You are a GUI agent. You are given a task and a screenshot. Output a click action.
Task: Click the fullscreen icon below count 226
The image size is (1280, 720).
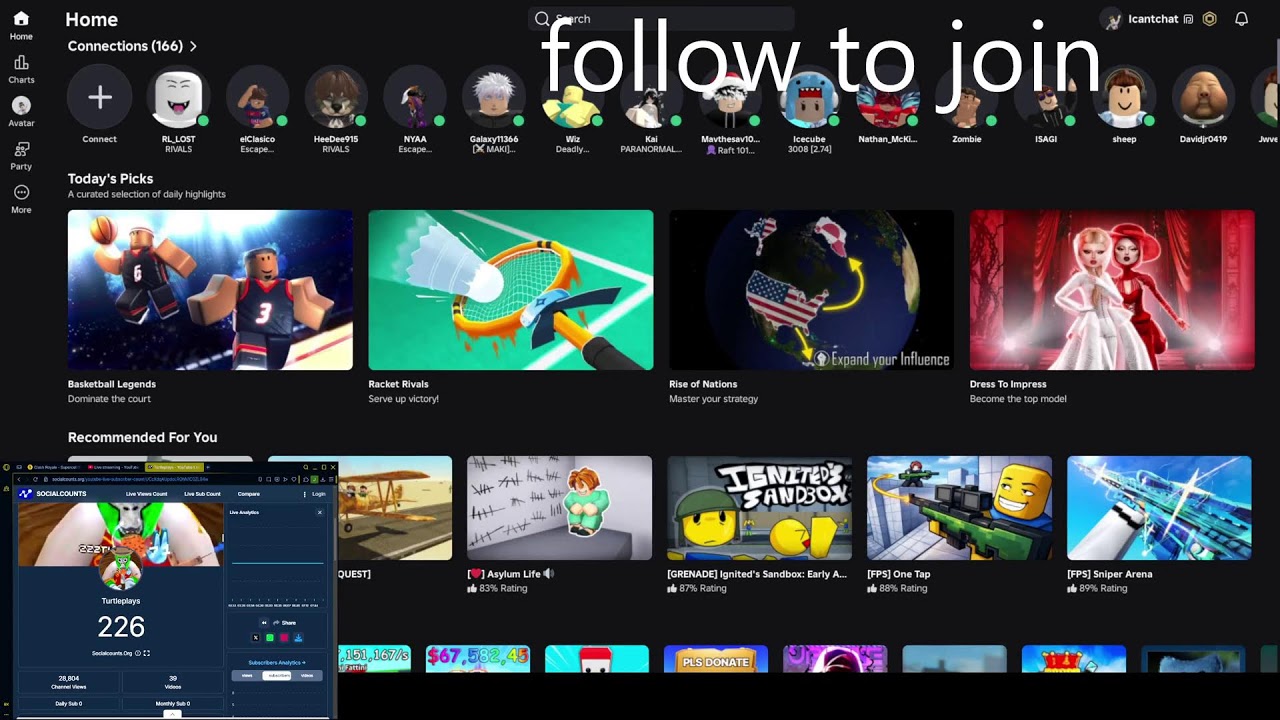click(147, 653)
